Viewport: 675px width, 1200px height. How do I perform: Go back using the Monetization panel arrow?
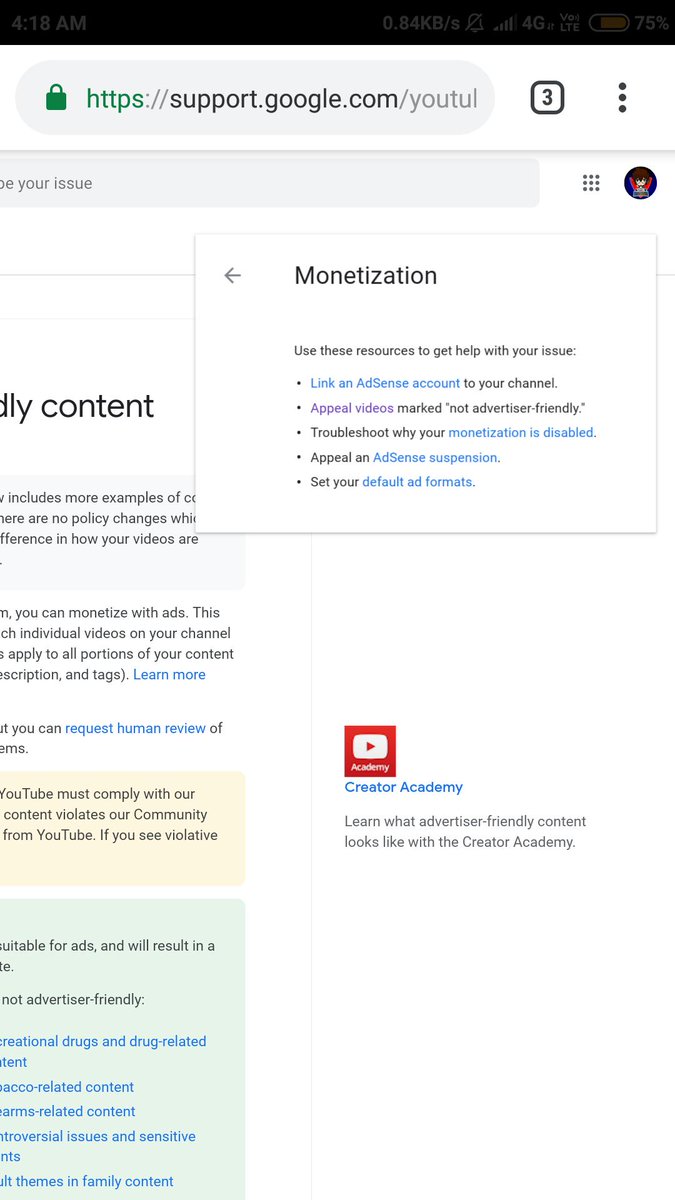point(233,275)
